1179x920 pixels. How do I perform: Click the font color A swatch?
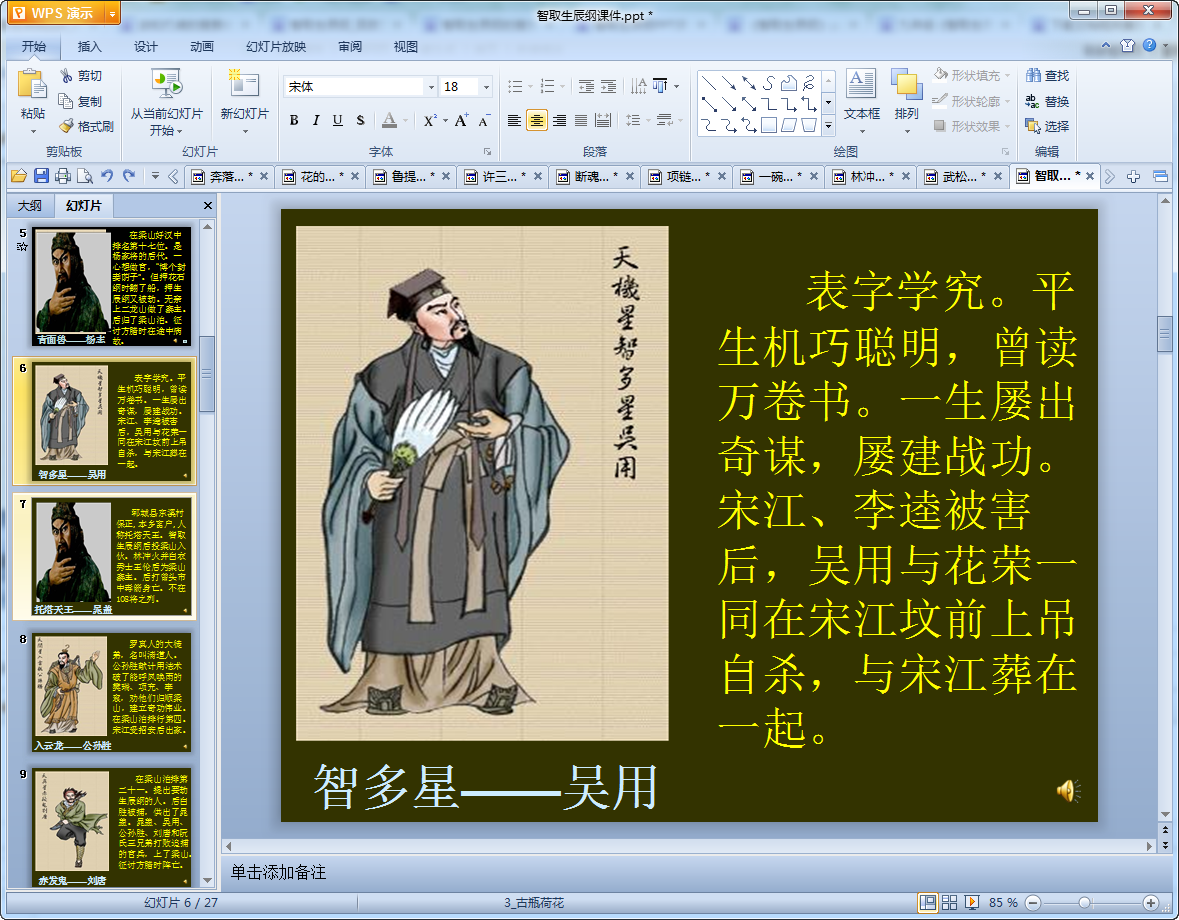pos(389,120)
